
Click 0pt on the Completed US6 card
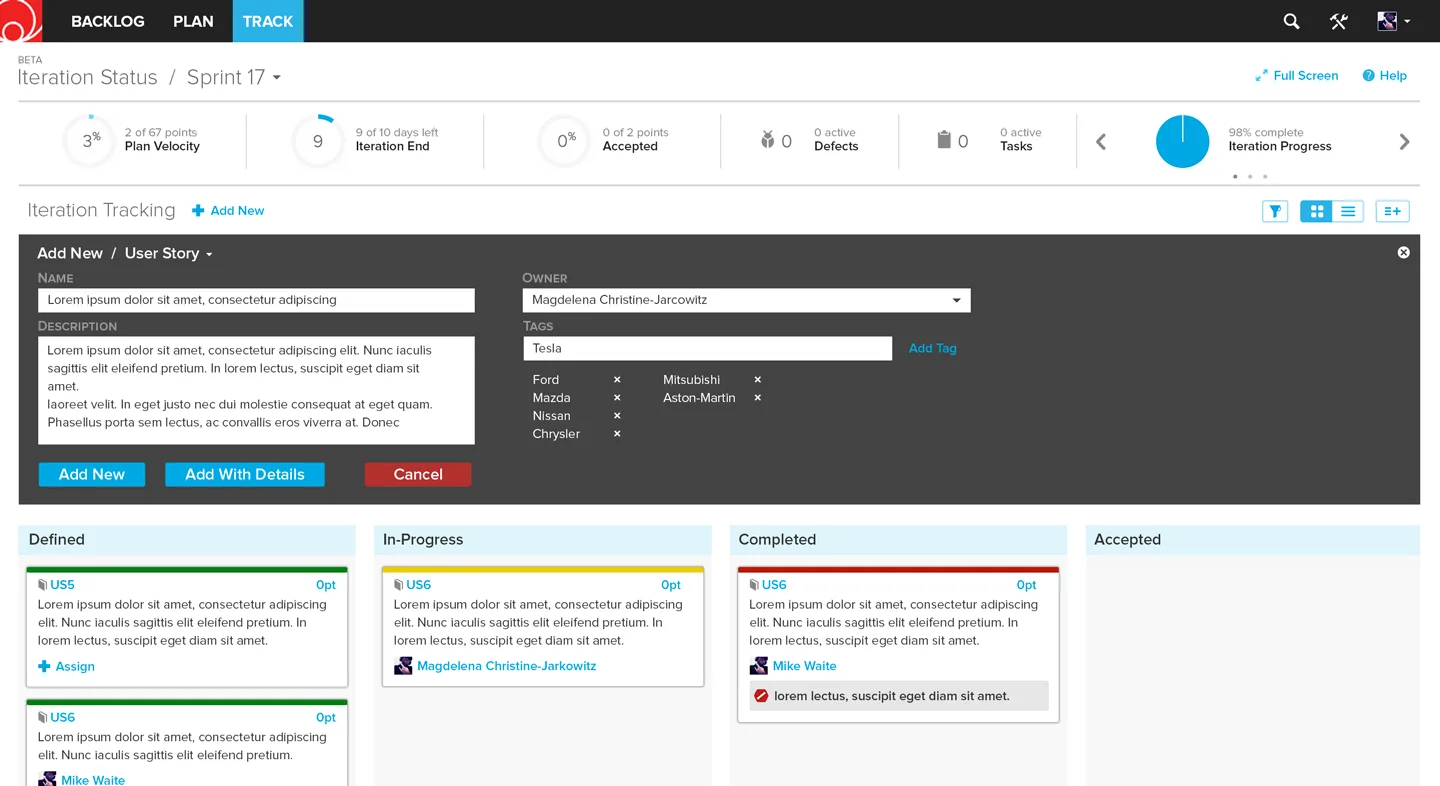coord(1026,585)
